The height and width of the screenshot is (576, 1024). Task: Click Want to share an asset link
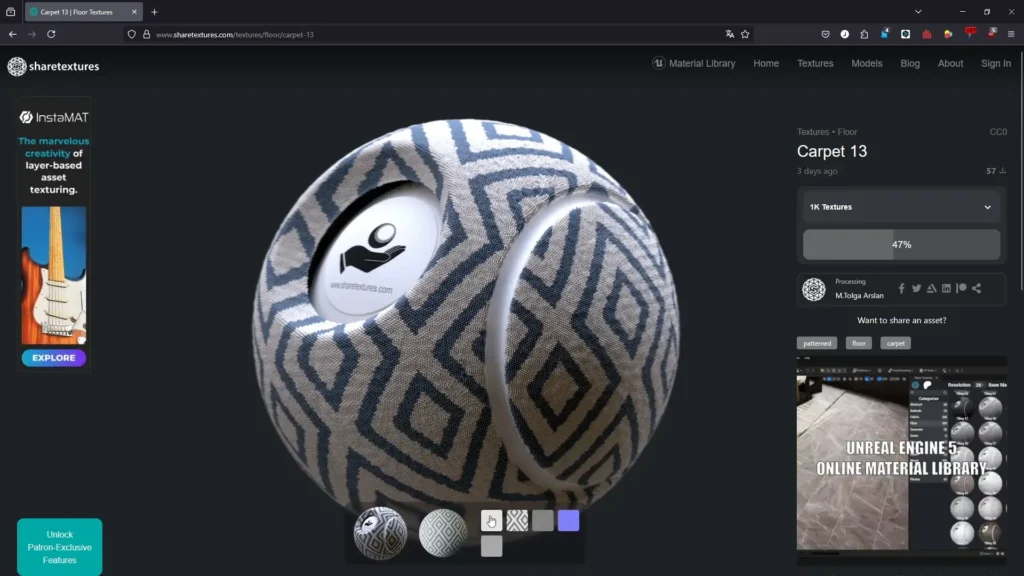901,320
